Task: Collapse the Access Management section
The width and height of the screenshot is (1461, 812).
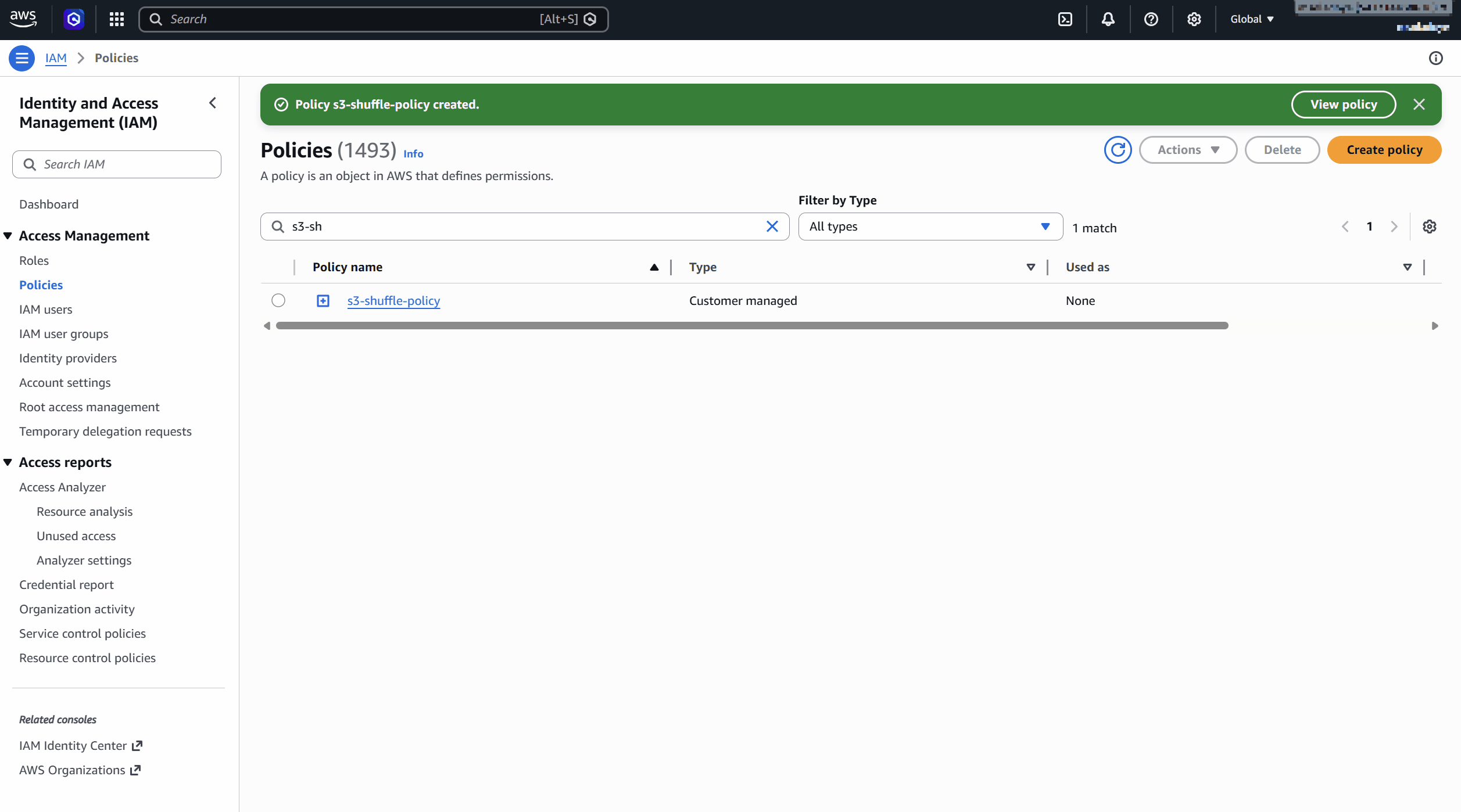Action: pos(8,236)
